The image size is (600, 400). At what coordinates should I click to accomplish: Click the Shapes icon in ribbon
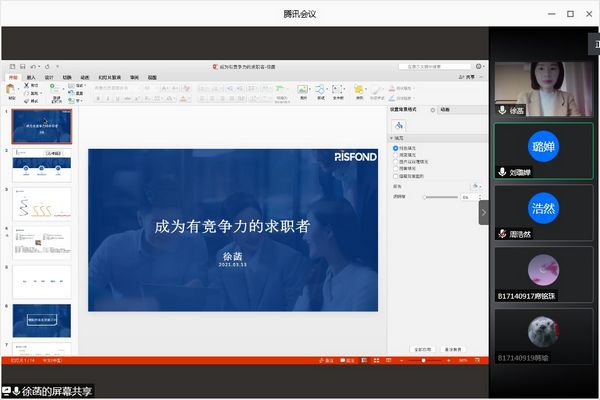pyautogui.click(x=321, y=90)
